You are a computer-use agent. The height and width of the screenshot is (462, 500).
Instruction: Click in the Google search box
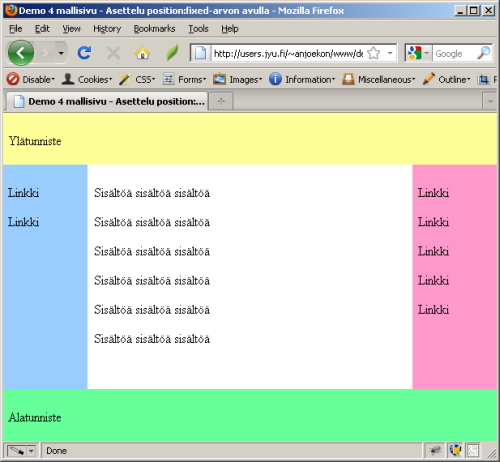(454, 53)
